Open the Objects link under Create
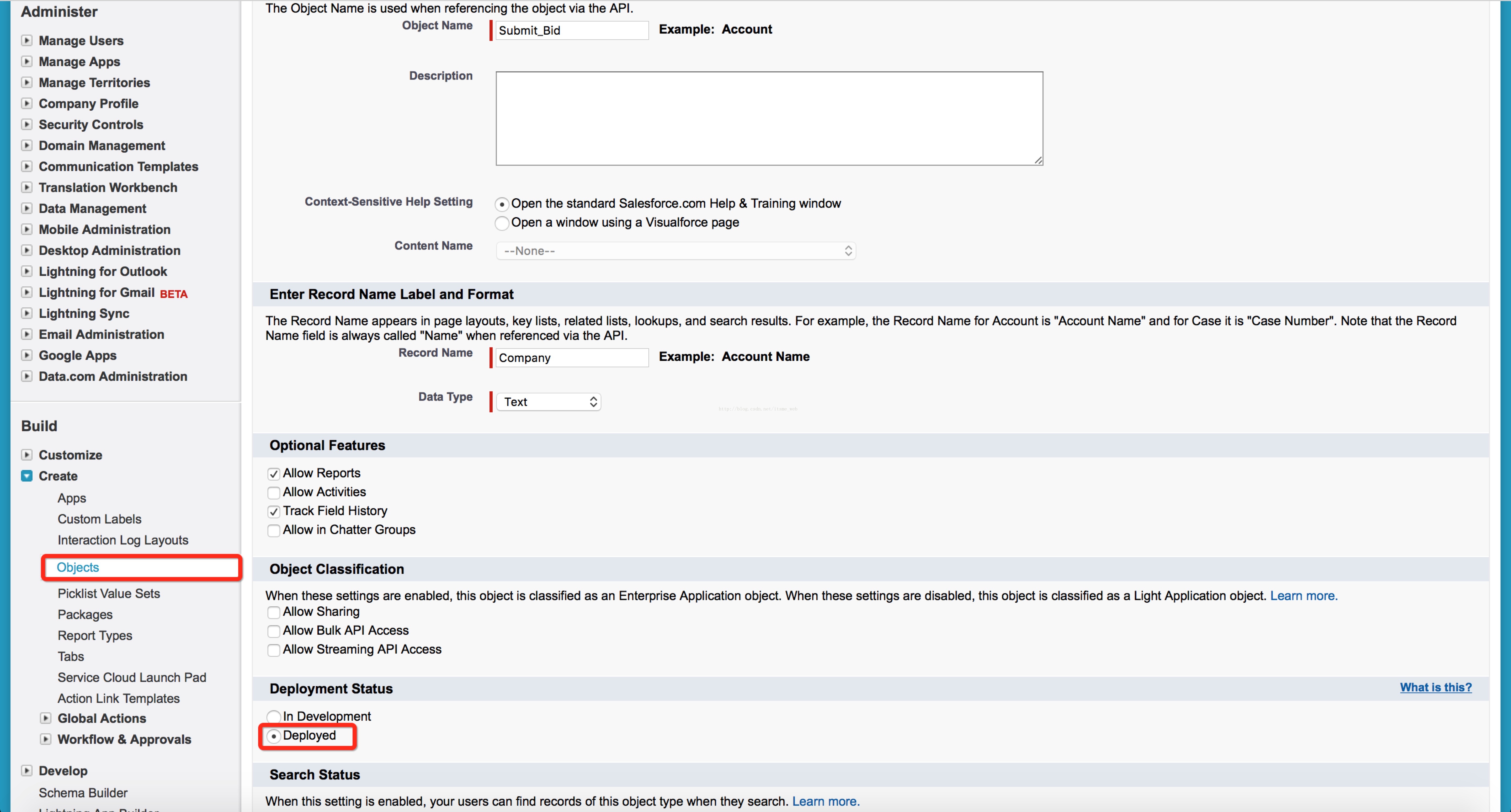Viewport: 1511px width, 812px height. (x=77, y=567)
